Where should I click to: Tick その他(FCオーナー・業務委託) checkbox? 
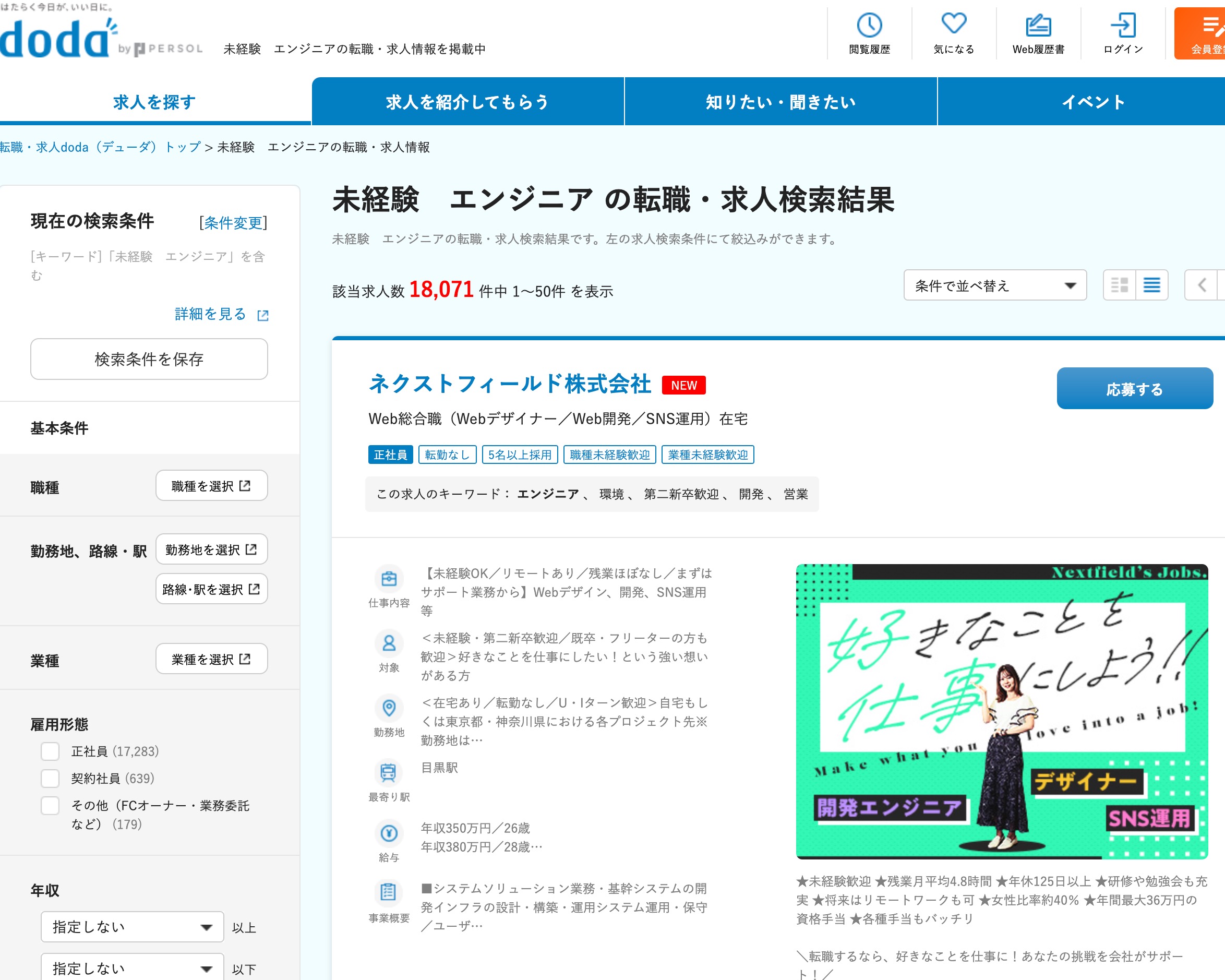pos(50,806)
